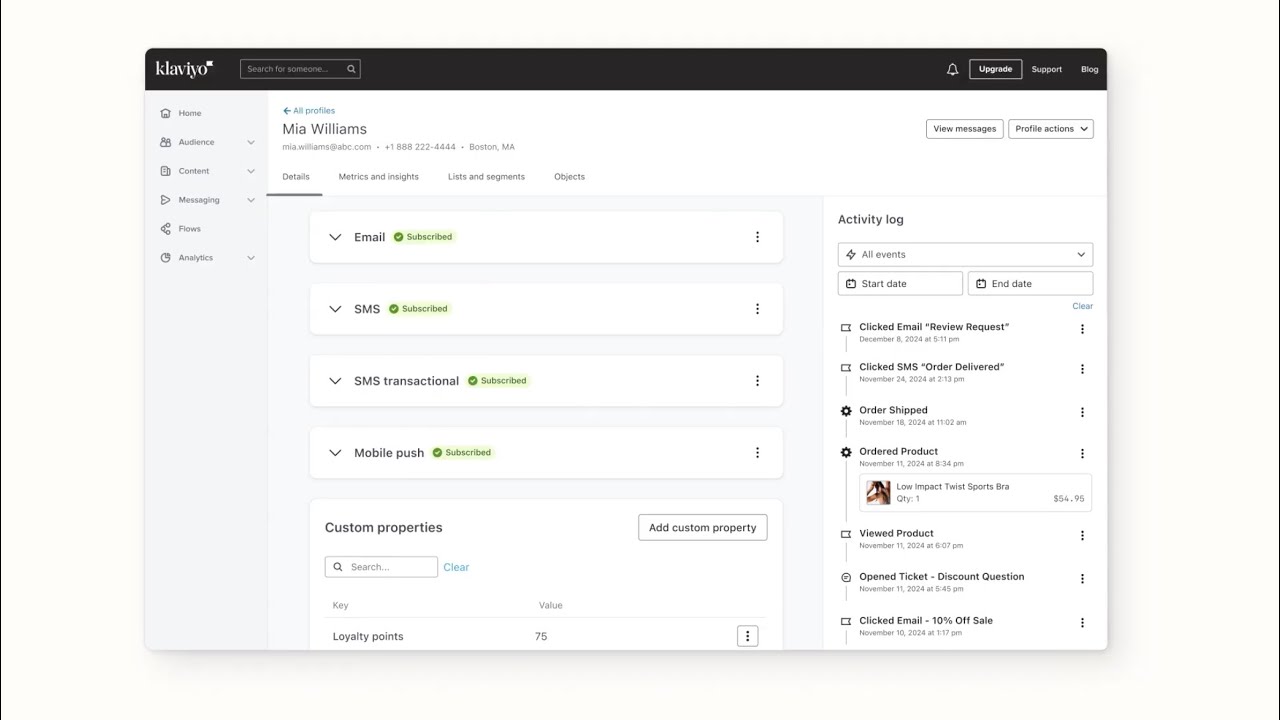
Task: Open options for Viewed Product event
Action: click(x=1082, y=536)
